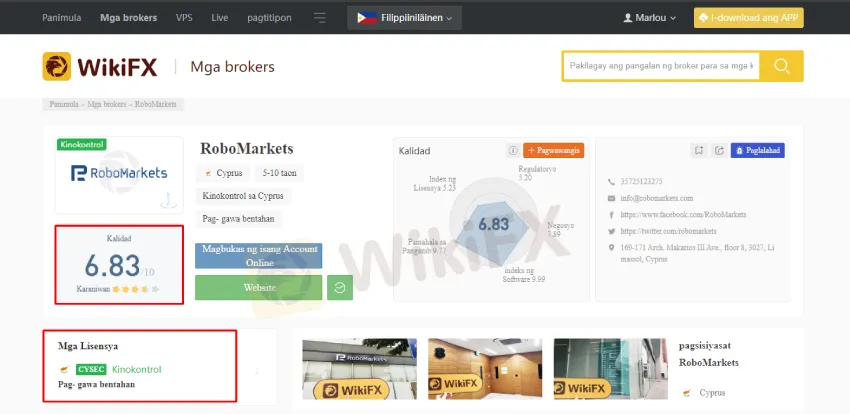Click the info icon beside Kalidad

[x=513, y=151]
